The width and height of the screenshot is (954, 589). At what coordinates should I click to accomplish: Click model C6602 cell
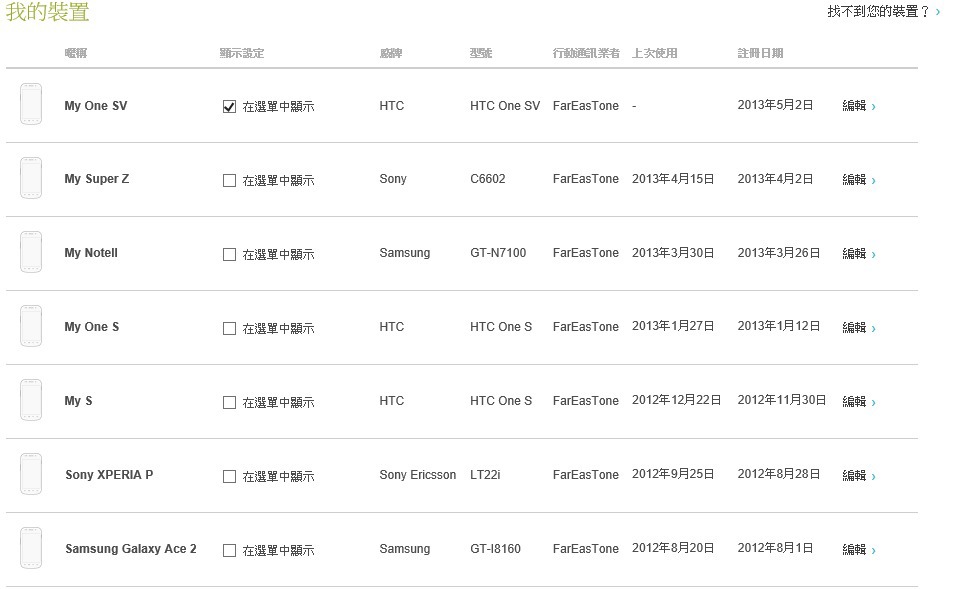[x=487, y=179]
